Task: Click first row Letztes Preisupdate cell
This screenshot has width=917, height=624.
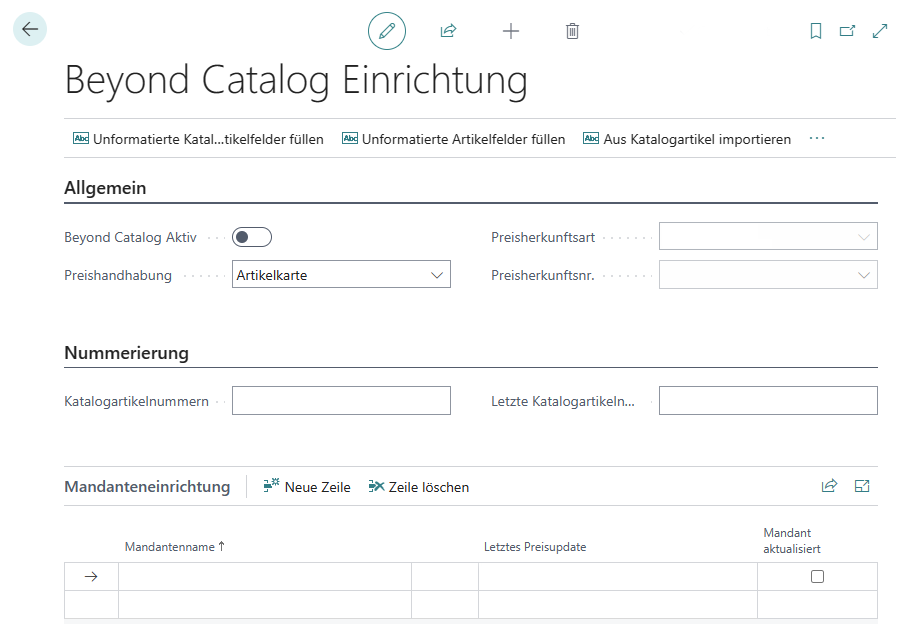Action: pyautogui.click(x=618, y=577)
